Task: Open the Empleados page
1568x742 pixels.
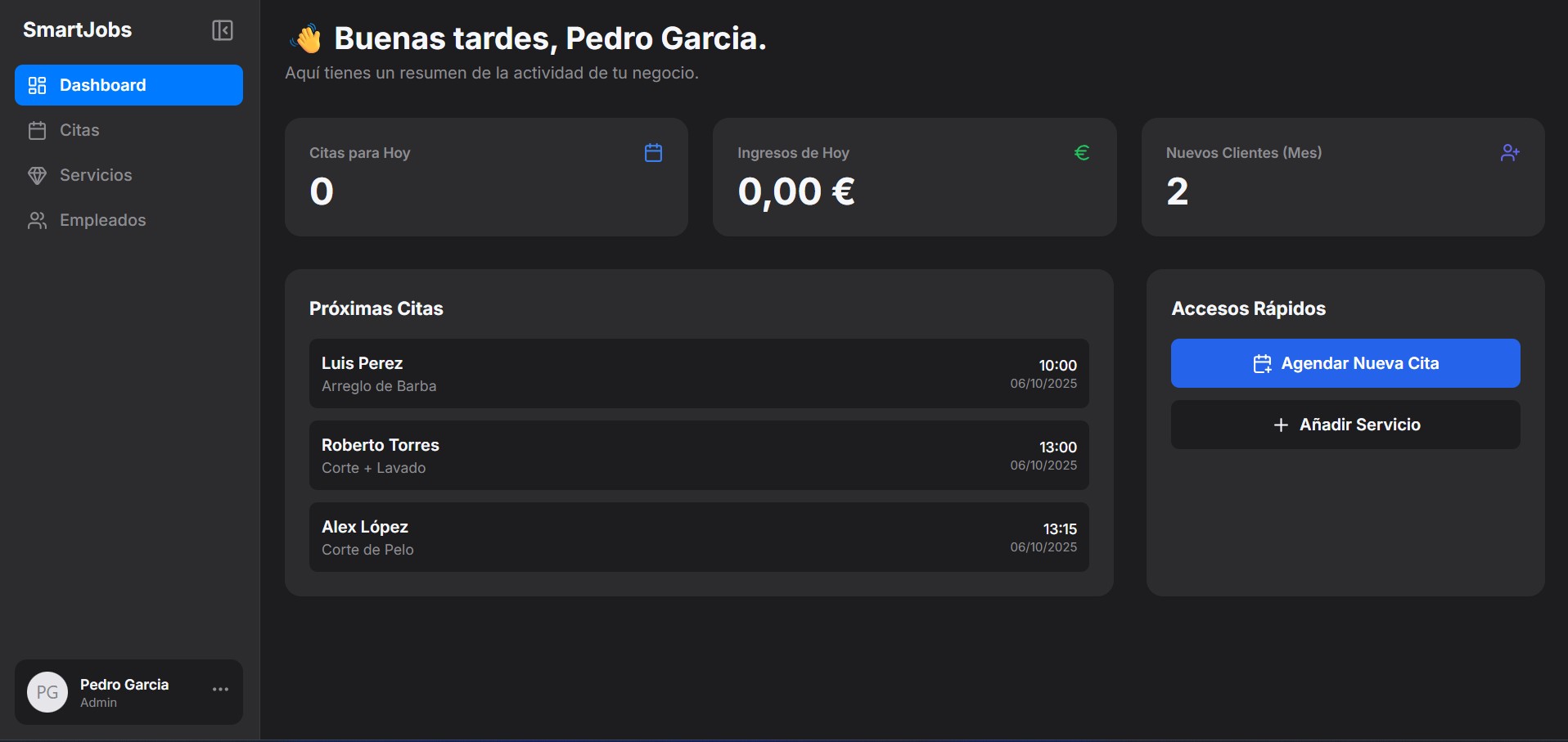Action: [102, 220]
